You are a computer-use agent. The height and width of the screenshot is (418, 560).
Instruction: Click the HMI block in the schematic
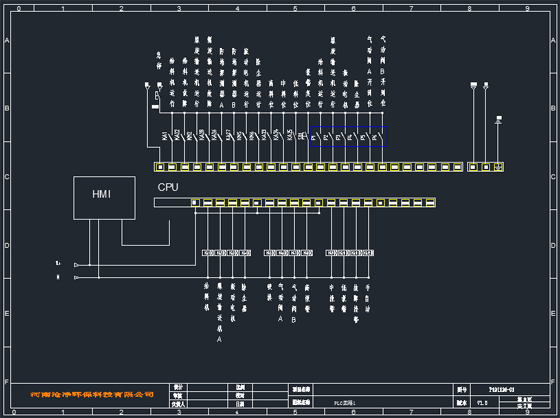(x=104, y=198)
